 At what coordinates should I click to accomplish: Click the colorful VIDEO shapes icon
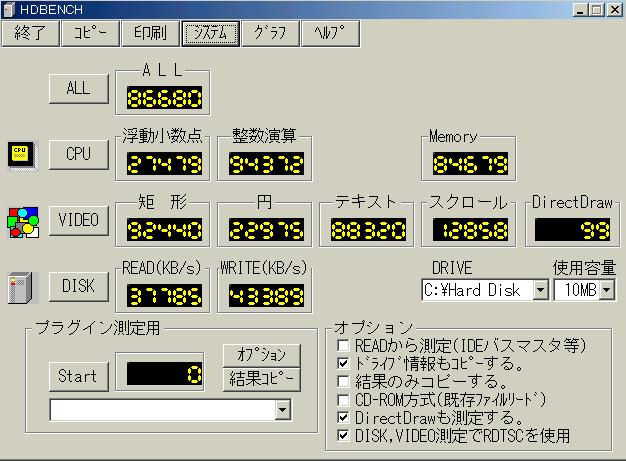[x=22, y=220]
